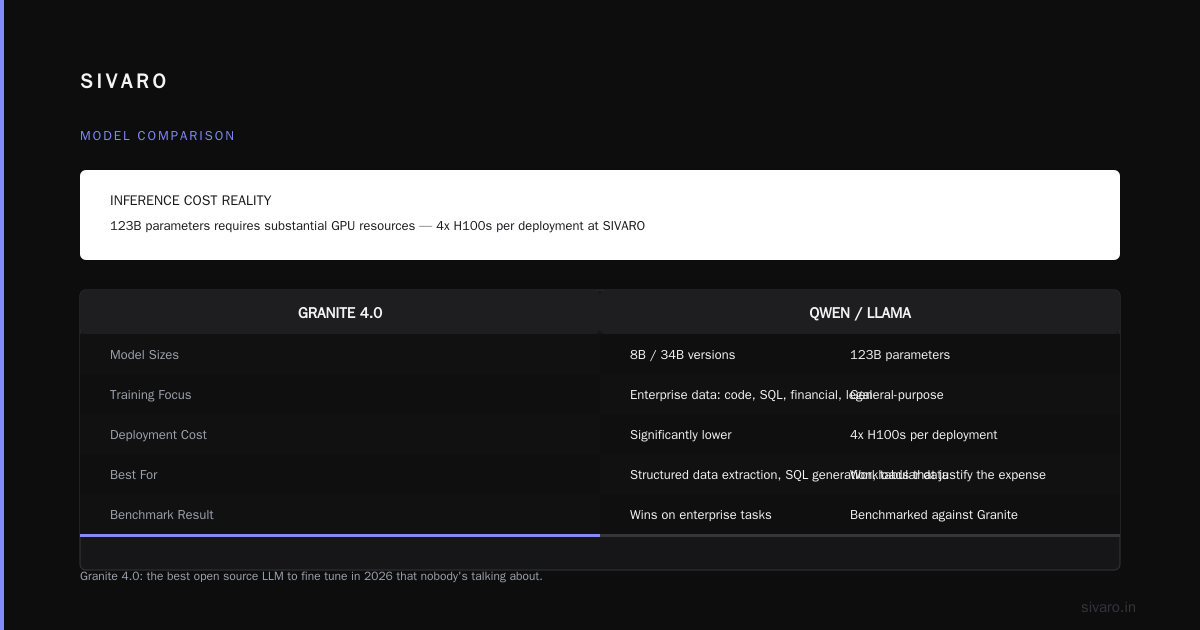Select the Best For row label

pos(133,475)
